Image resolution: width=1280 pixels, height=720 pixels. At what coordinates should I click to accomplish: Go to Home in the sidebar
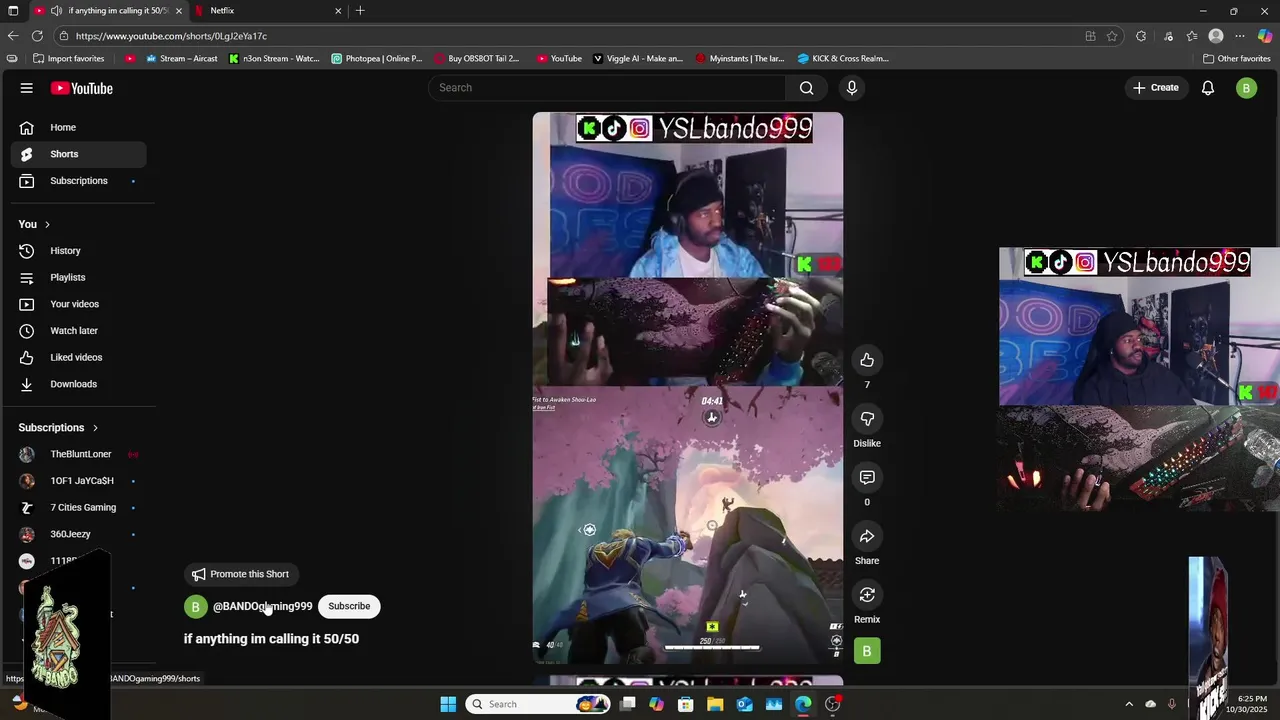[78, 127]
